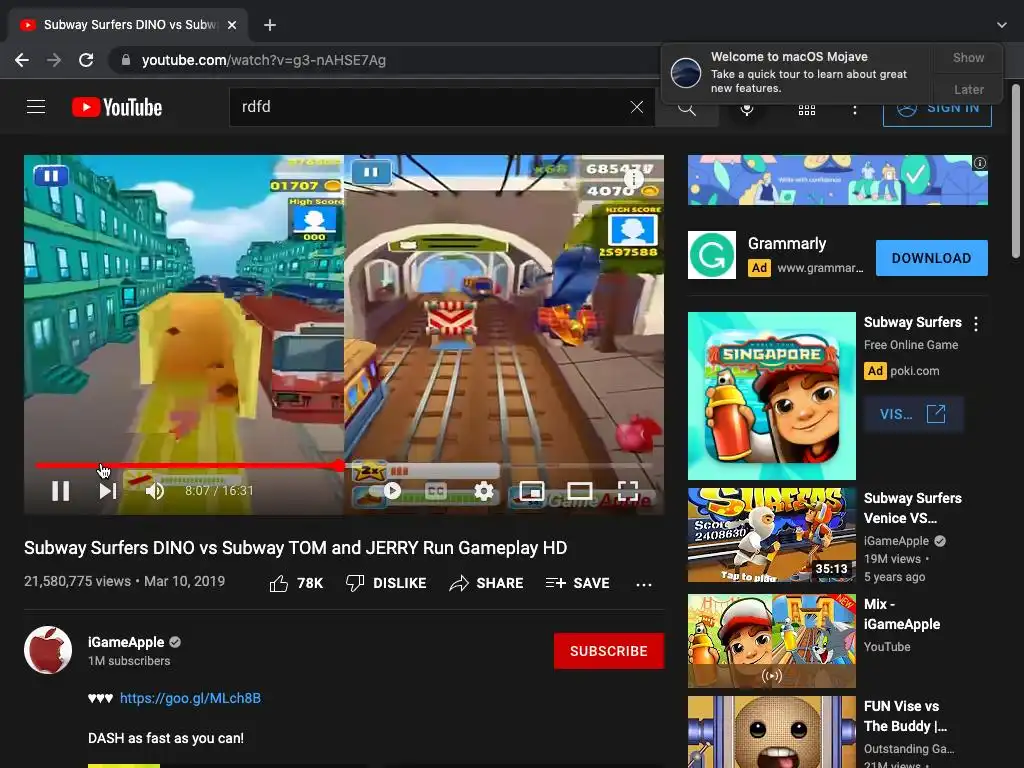View site info via lock icon
1024x768 pixels.
(125, 60)
